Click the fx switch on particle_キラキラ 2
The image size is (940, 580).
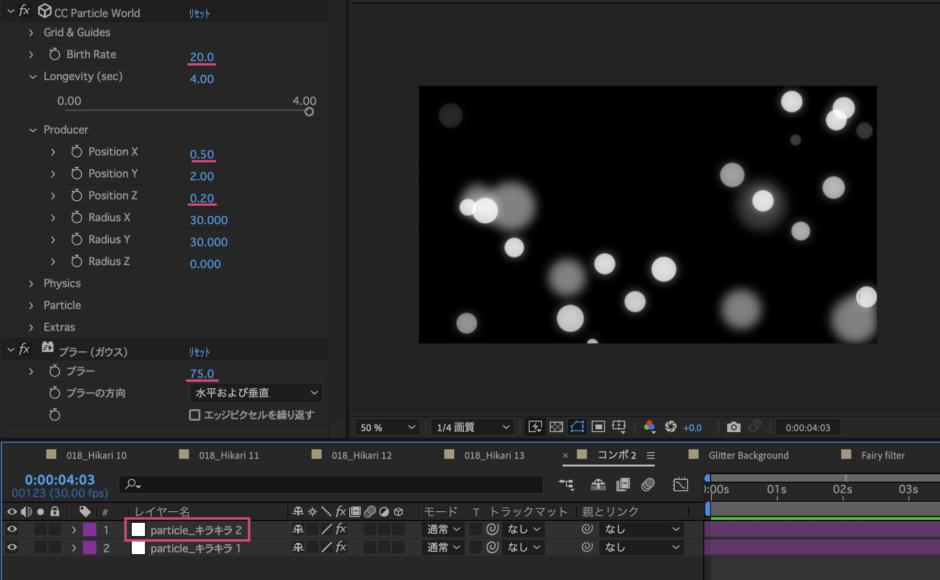click(339, 530)
